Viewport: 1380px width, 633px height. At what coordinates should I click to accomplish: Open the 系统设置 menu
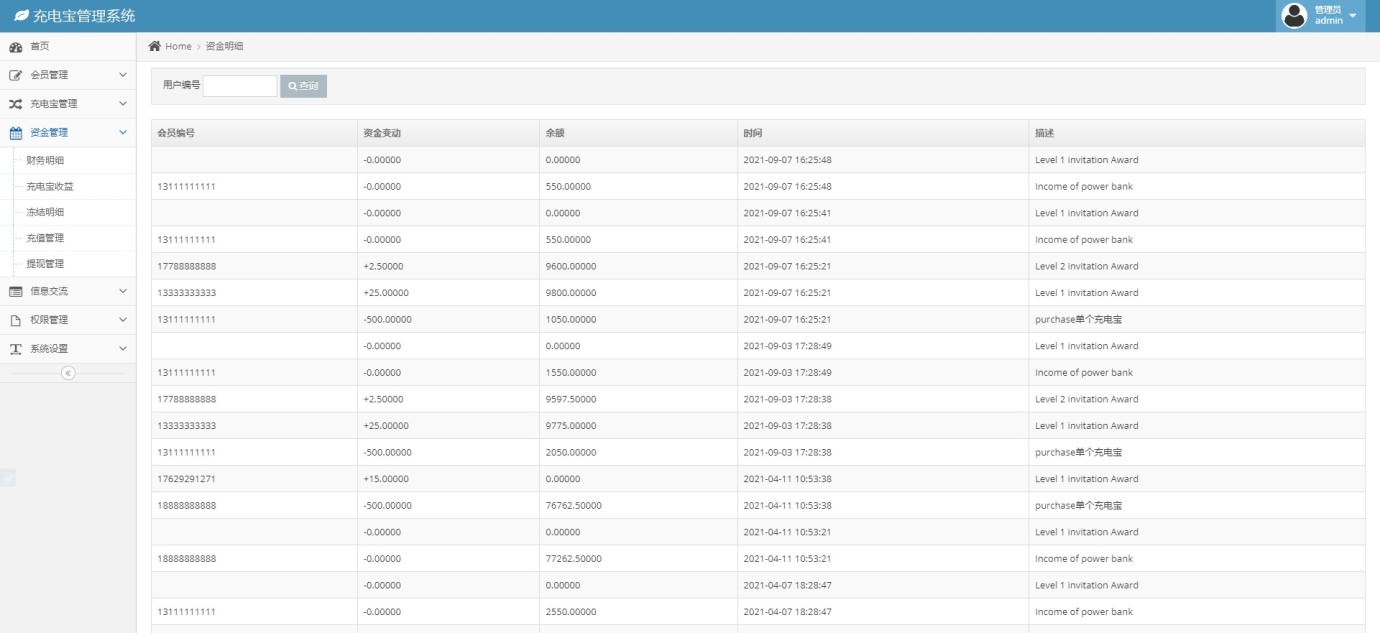point(68,349)
